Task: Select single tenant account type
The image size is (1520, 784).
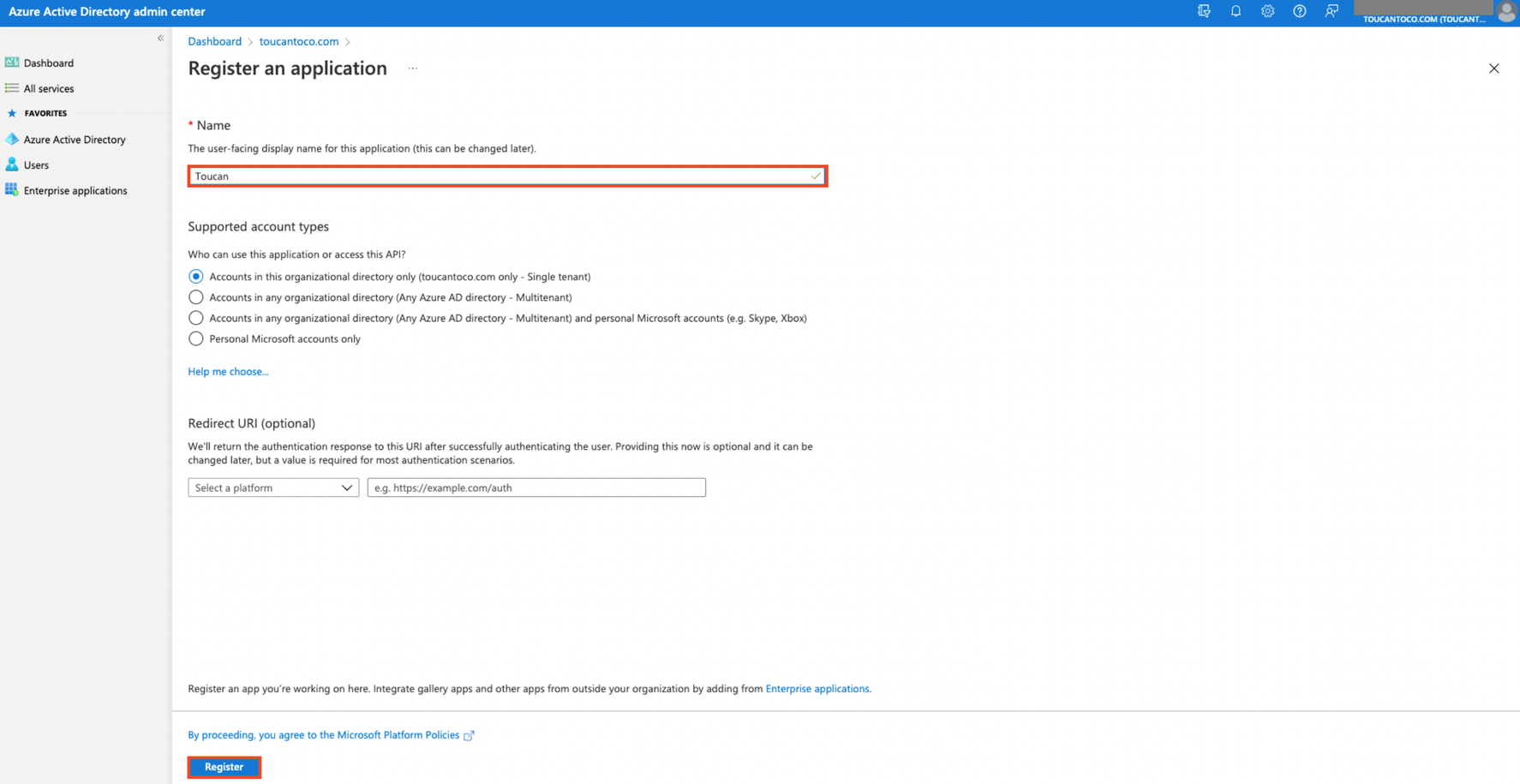Action: [195, 276]
